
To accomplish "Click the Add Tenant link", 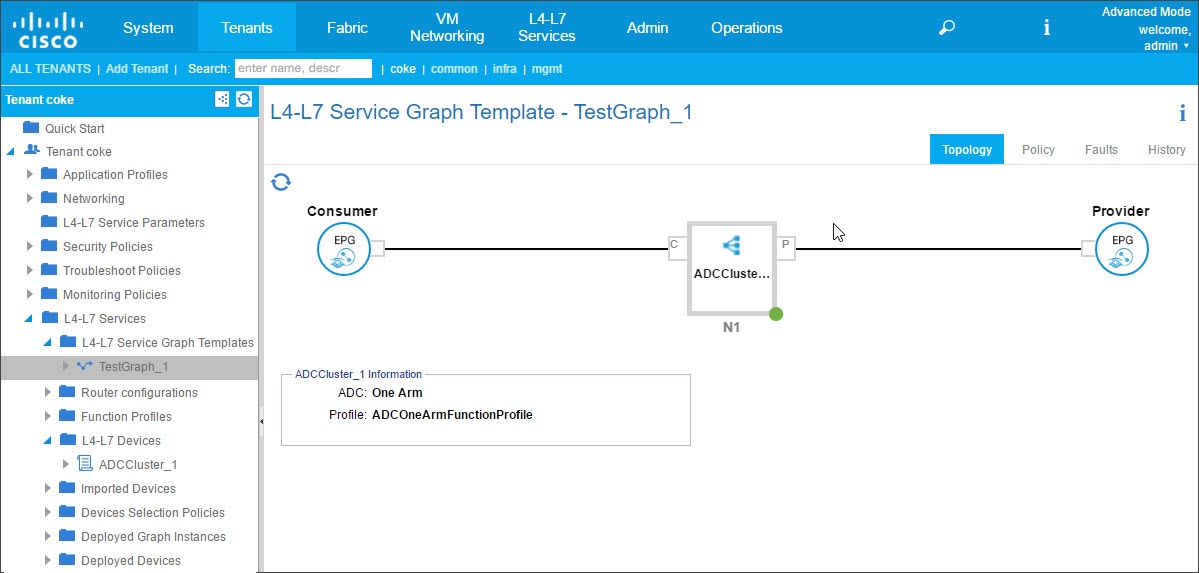I will [137, 69].
